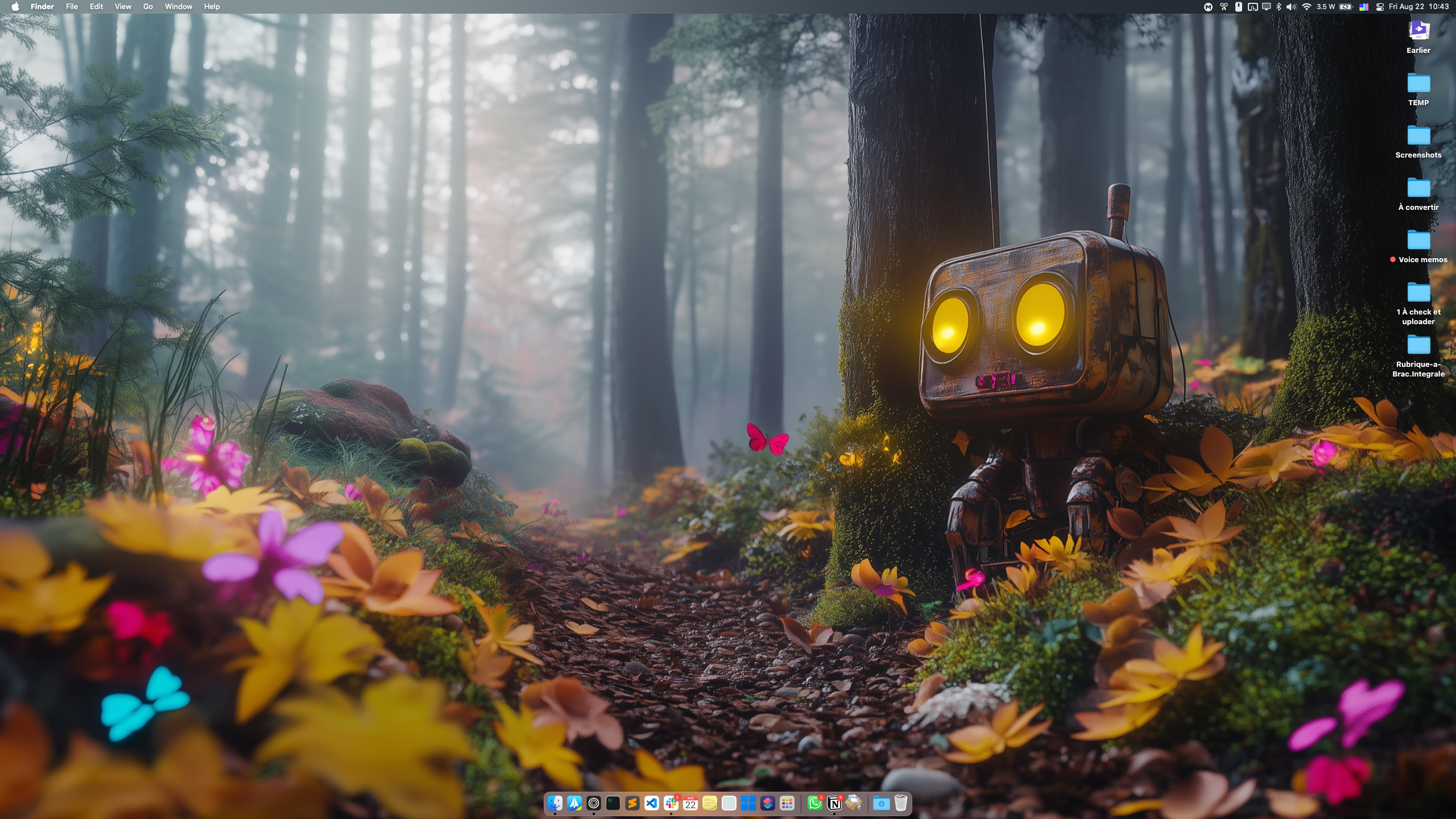The width and height of the screenshot is (1456, 819).
Task: Expand the Downloads stack in the Dock
Action: click(x=881, y=803)
